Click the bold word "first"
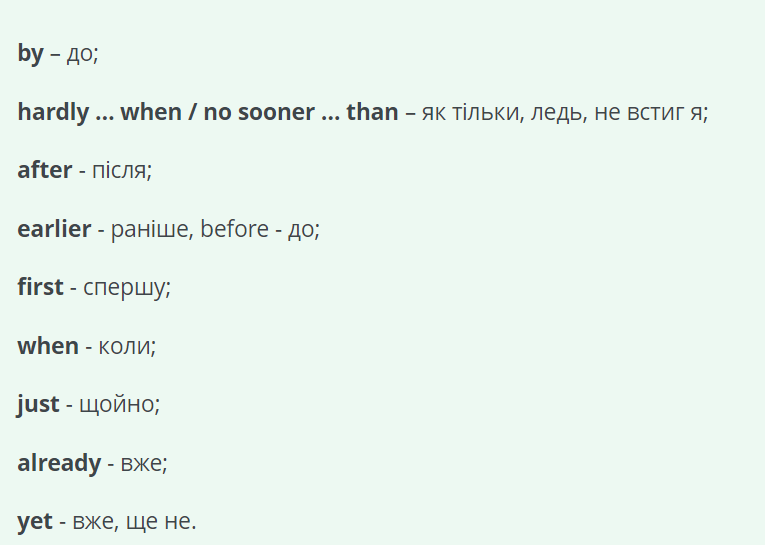The width and height of the screenshot is (780, 545). tap(40, 287)
